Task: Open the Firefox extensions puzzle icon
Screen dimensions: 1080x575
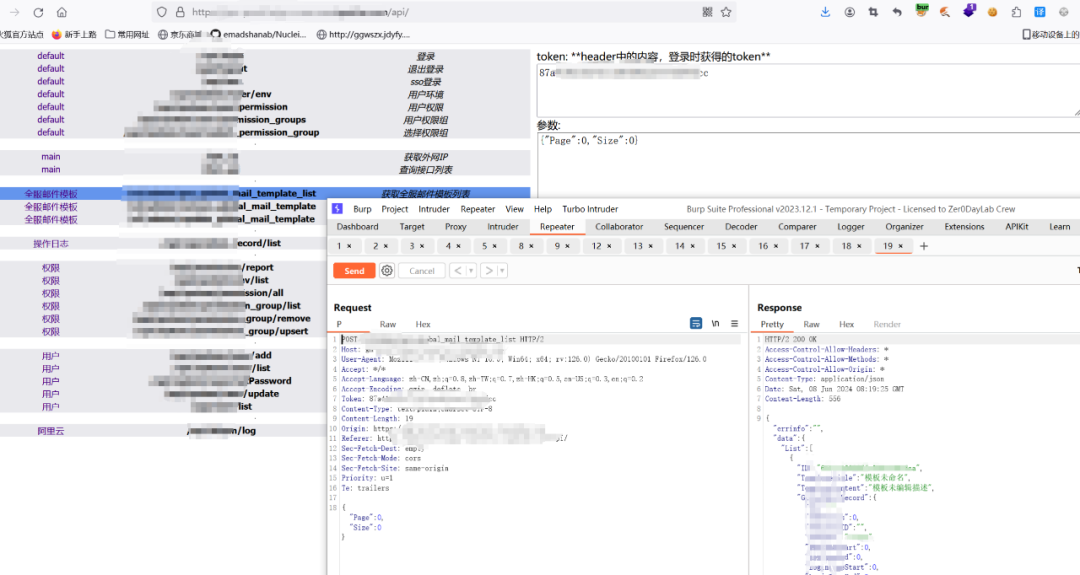Action: (x=1016, y=12)
